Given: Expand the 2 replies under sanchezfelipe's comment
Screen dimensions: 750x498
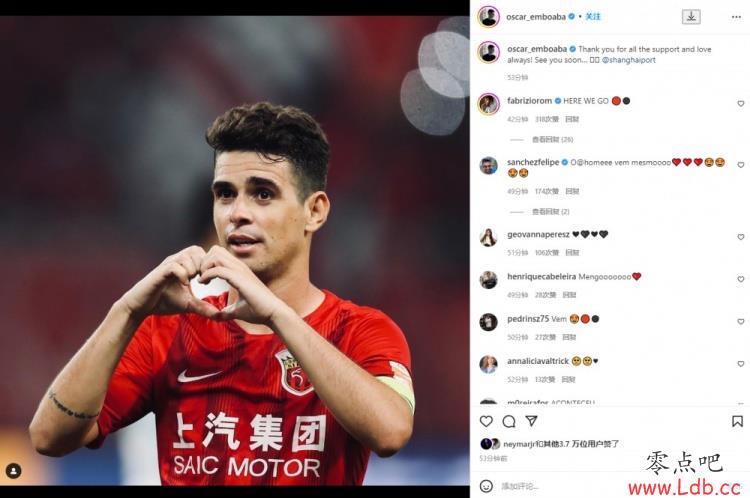Looking at the screenshot, I should [551, 211].
